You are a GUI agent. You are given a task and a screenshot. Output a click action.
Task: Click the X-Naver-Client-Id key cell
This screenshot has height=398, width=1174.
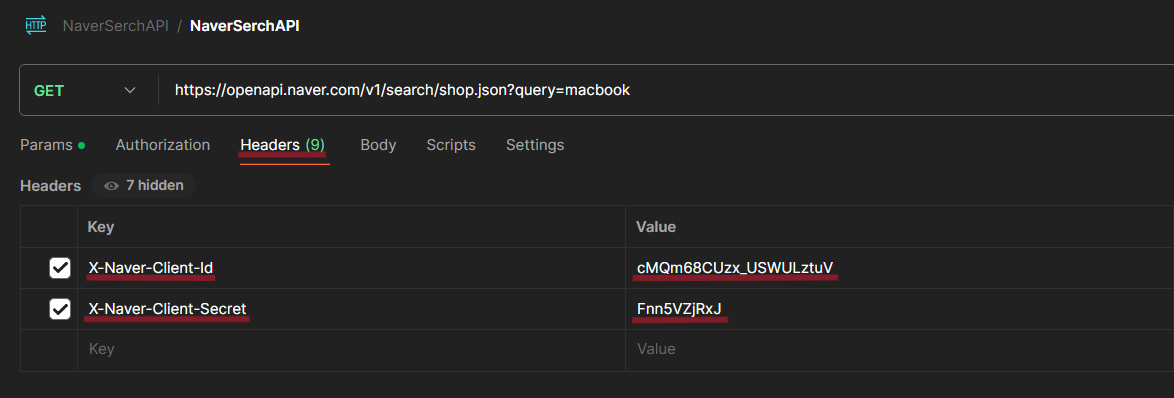pyautogui.click(x=351, y=268)
